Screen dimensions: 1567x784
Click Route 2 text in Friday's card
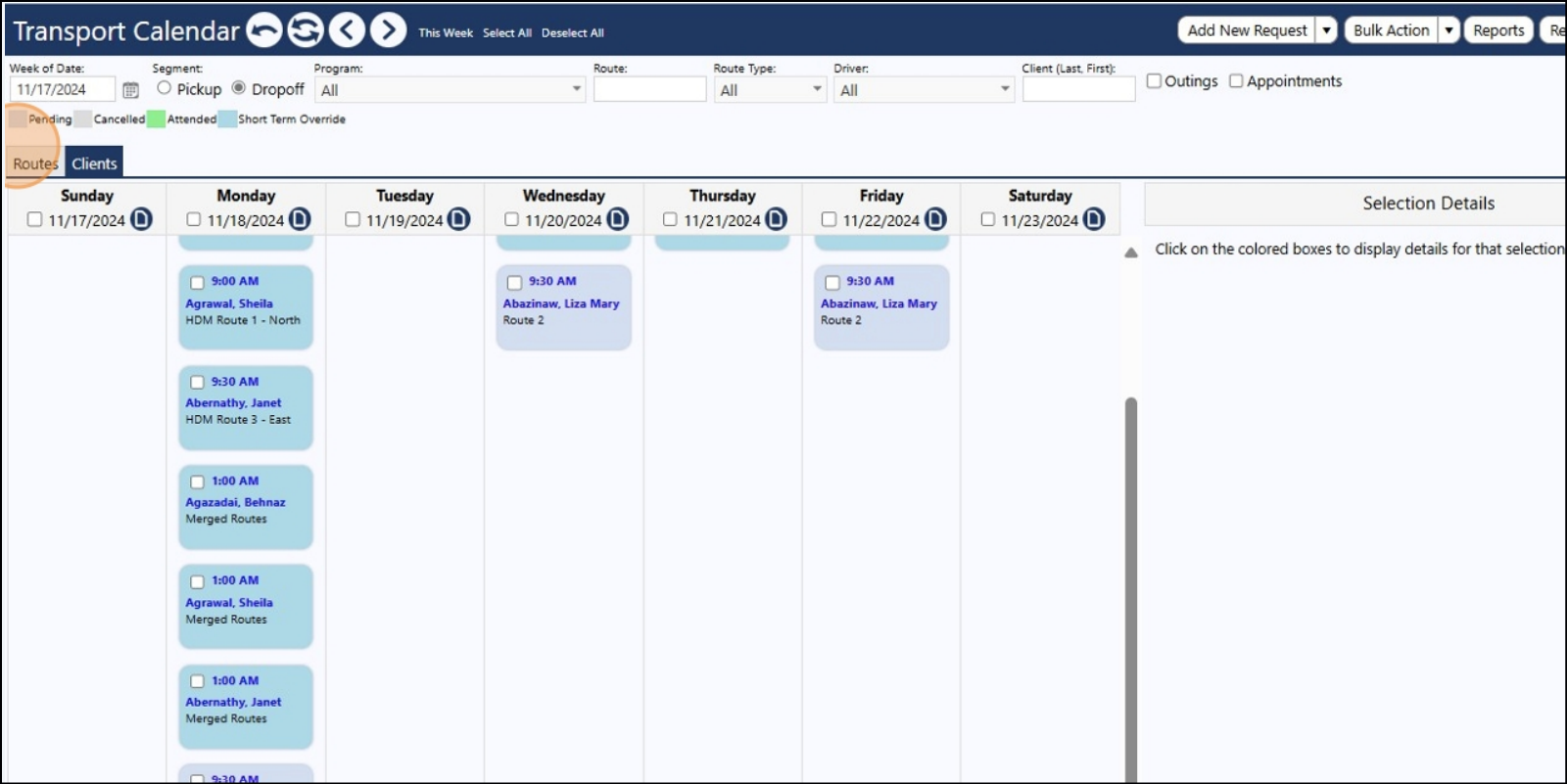pyautogui.click(x=841, y=320)
